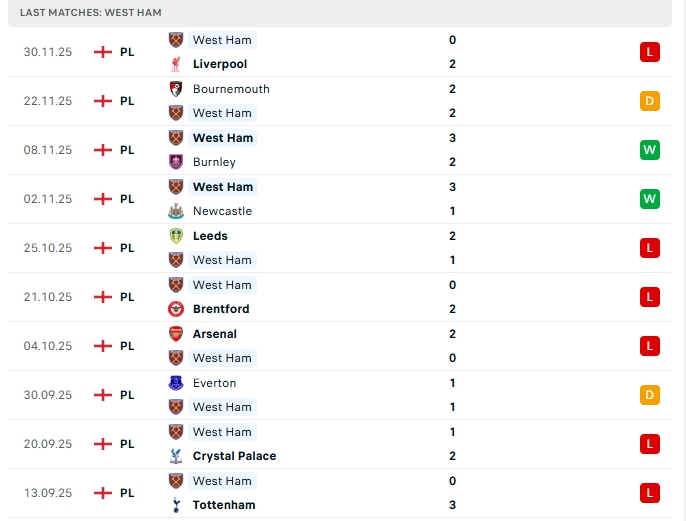Click the Leeds club crest icon
Image resolution: width=686 pixels, height=521 pixels.
coord(176,236)
